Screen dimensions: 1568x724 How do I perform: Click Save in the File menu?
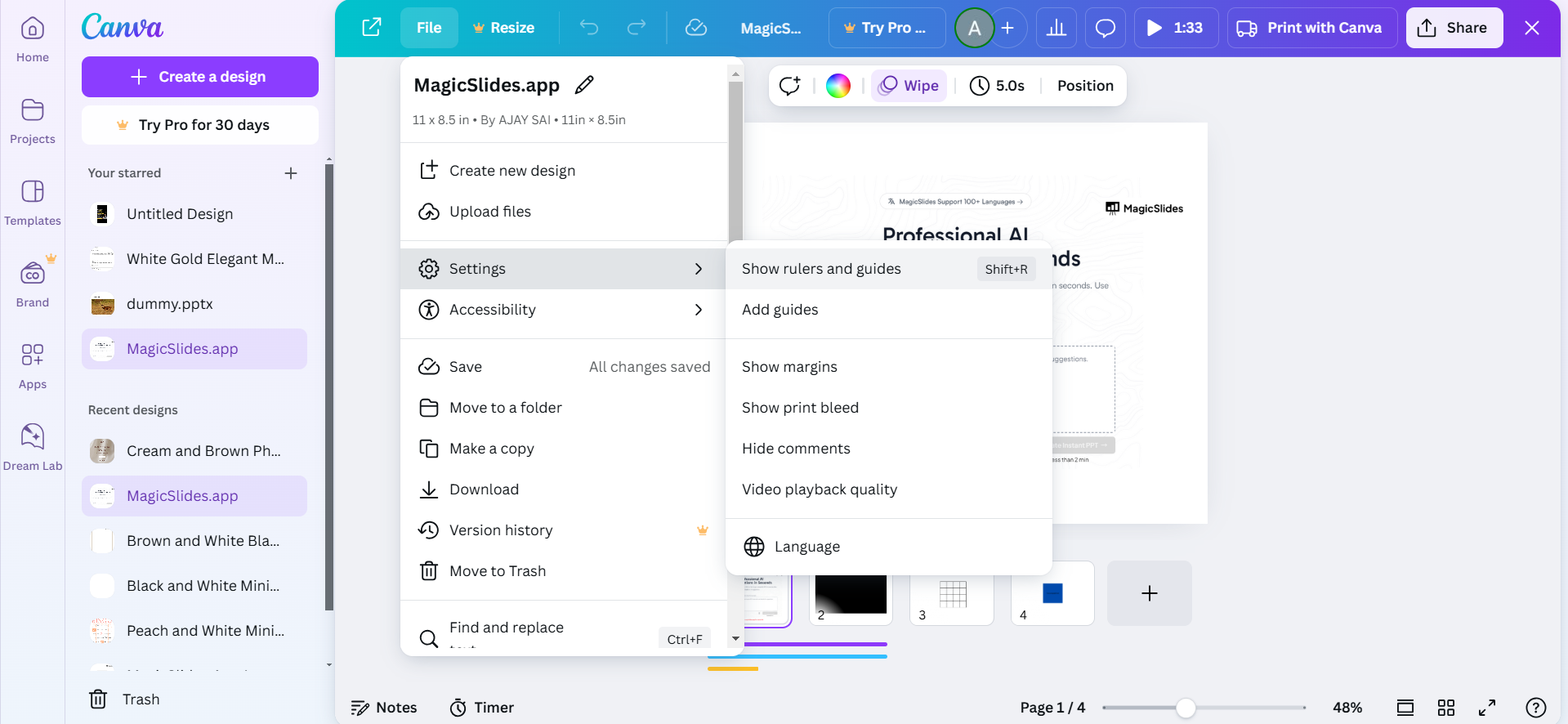[564, 367]
